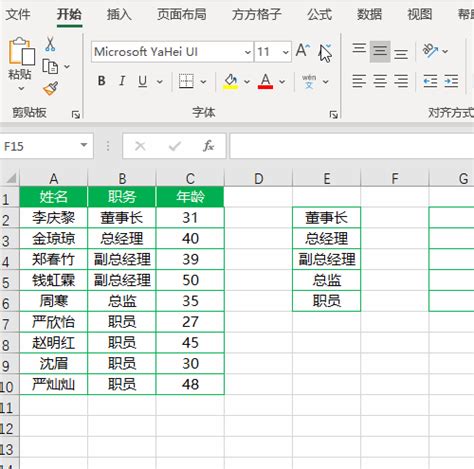The width and height of the screenshot is (474, 469).
Task: Click the Insert Function fx icon
Action: [208, 146]
